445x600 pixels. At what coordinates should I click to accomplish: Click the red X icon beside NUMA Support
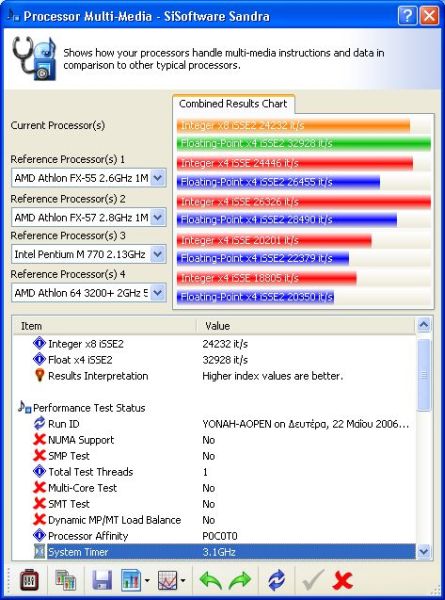point(39,440)
